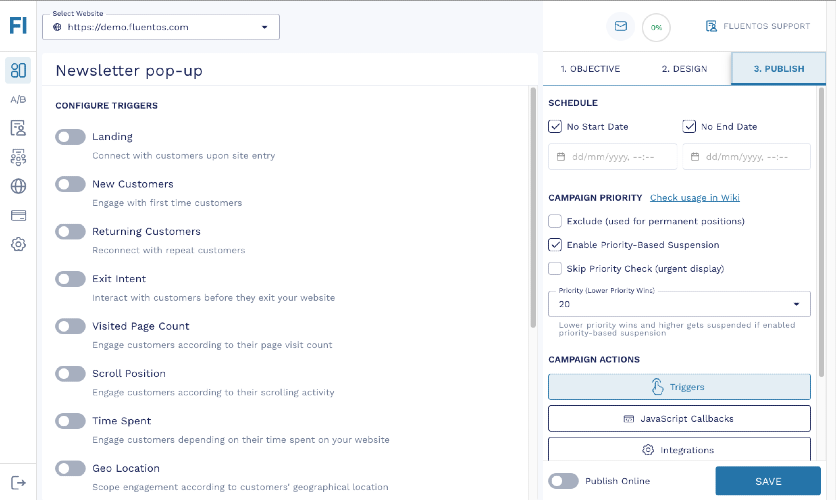Toggle the Geo Location trigger

[70, 469]
